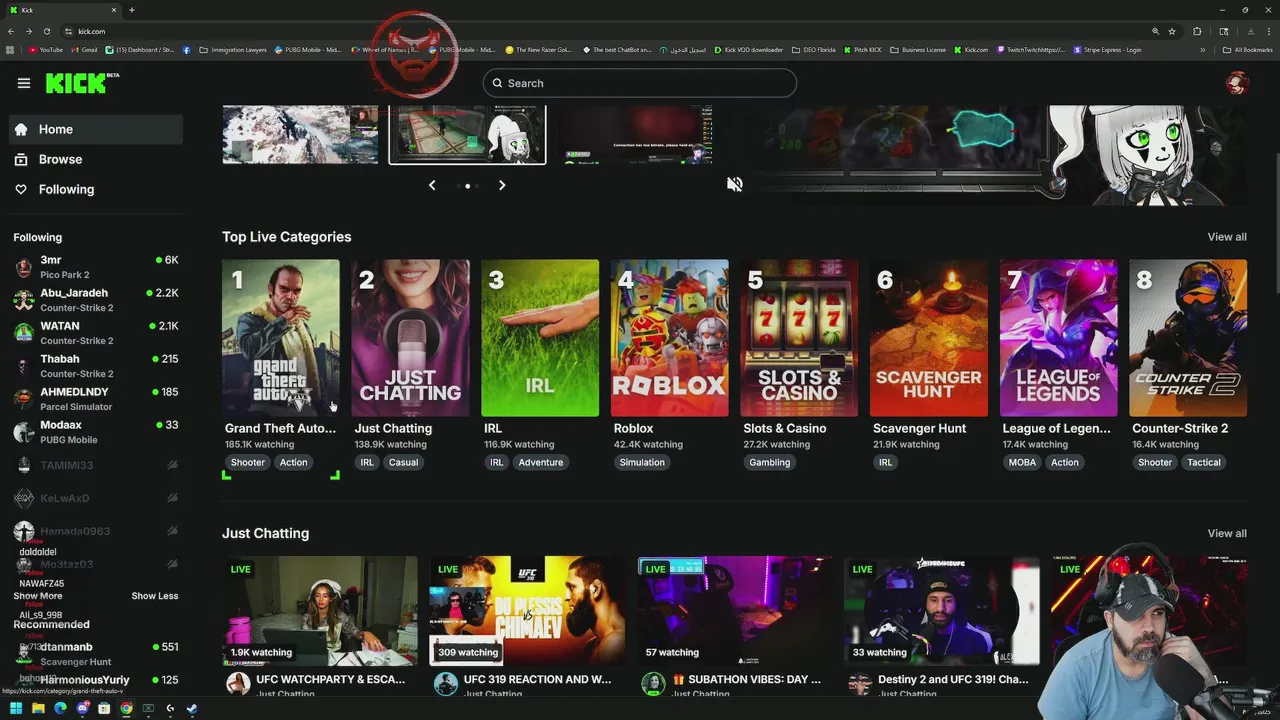Open the hamburger sidebar menu
1280x720 pixels.
(24, 83)
